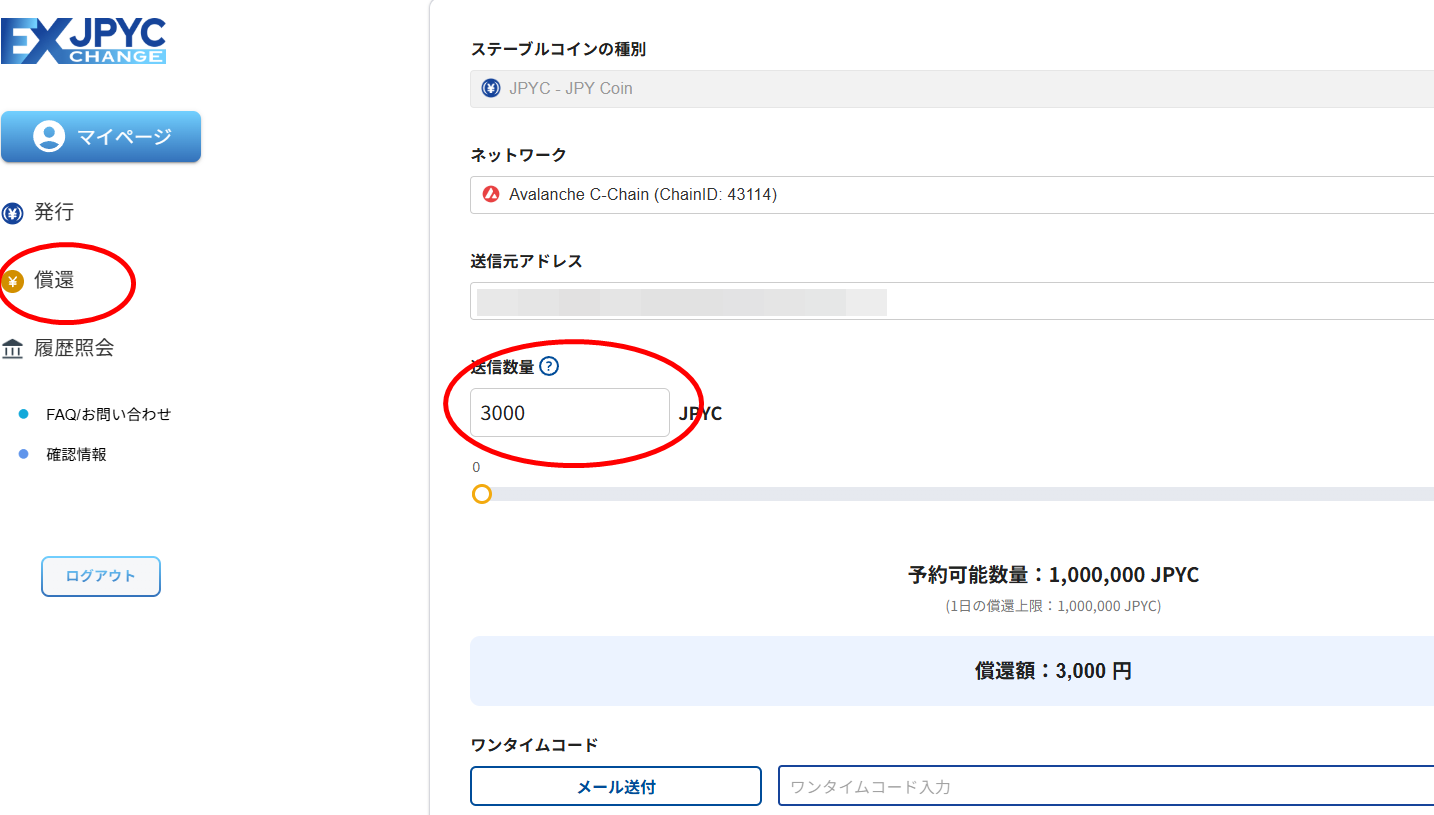Go to the 発行 menu item
This screenshot has height=815, width=1434.
coord(54,212)
